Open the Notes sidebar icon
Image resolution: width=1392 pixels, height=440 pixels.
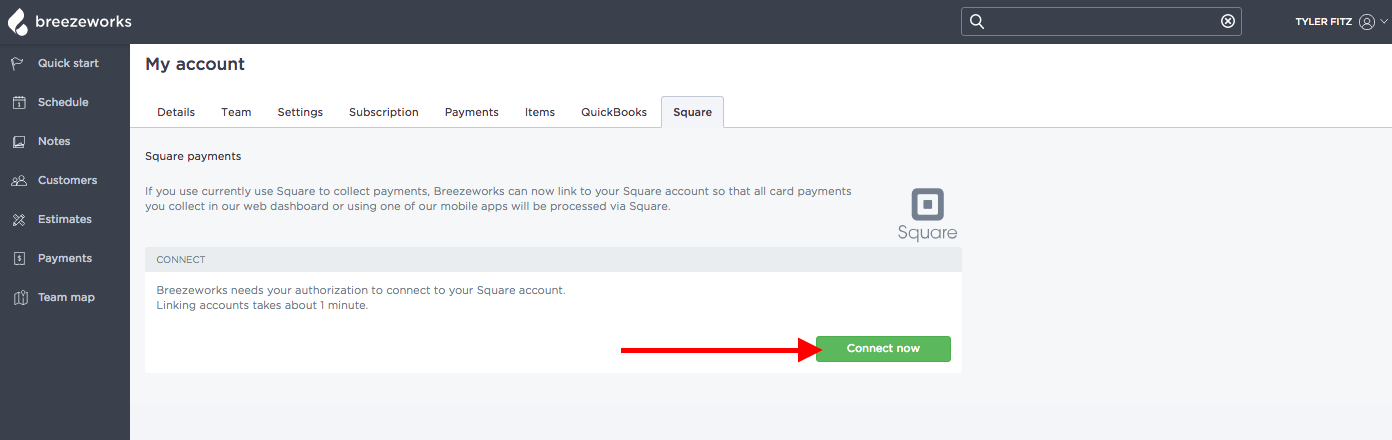click(x=18, y=141)
